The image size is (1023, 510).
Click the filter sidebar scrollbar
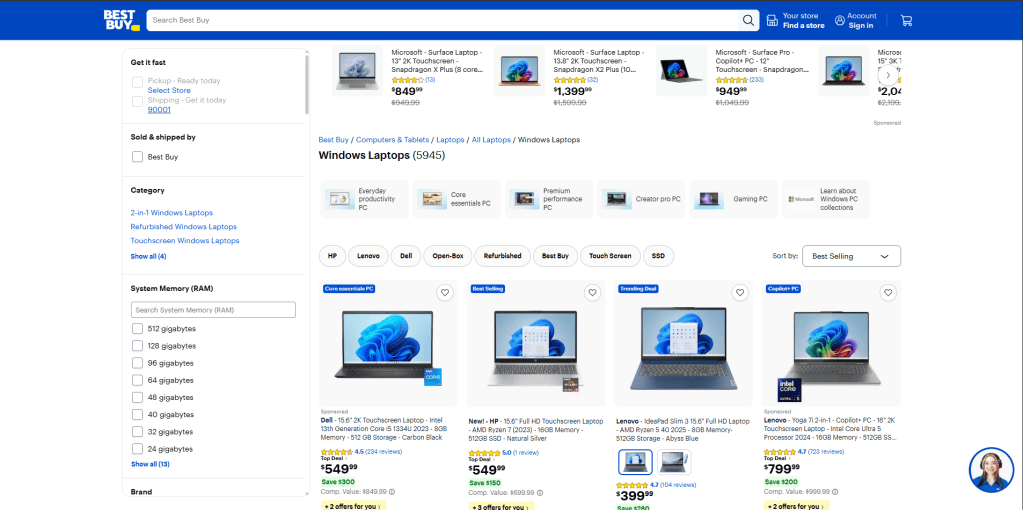tap(307, 83)
